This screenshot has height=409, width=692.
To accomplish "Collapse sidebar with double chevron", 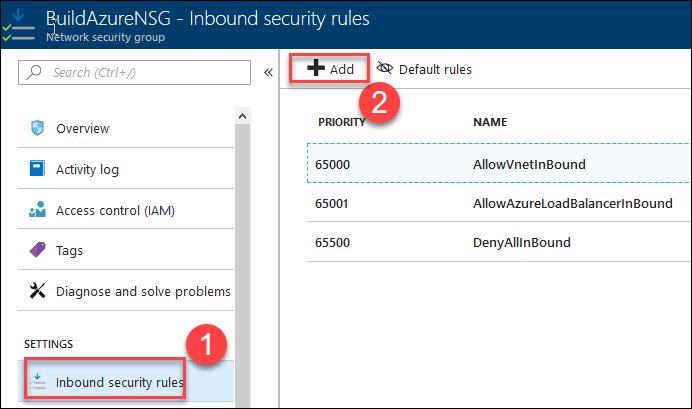I will 268,72.
